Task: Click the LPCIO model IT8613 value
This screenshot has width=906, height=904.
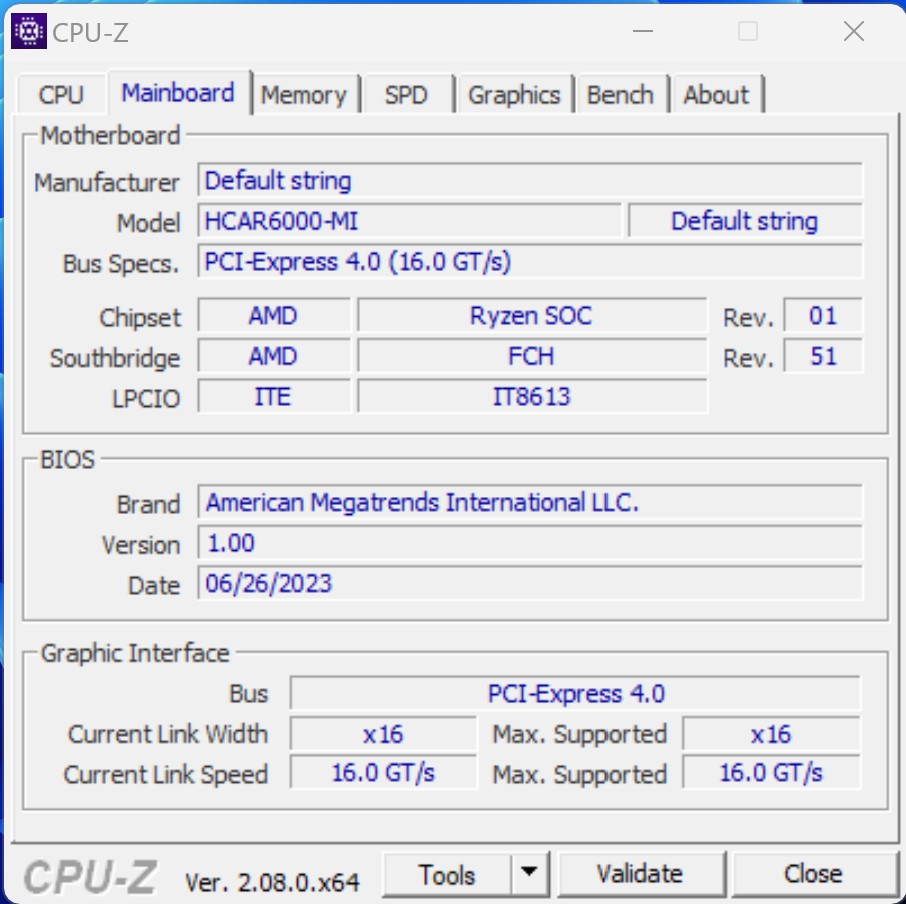Action: [532, 396]
